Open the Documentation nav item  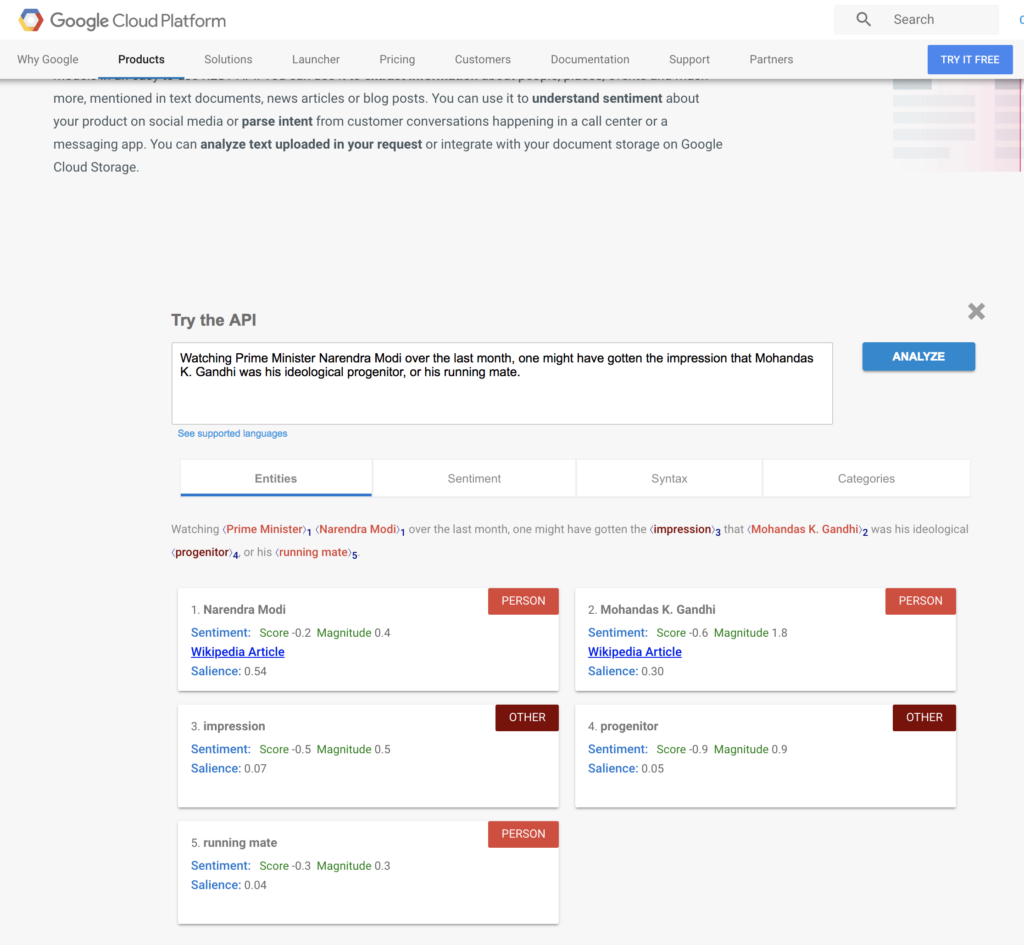(590, 59)
